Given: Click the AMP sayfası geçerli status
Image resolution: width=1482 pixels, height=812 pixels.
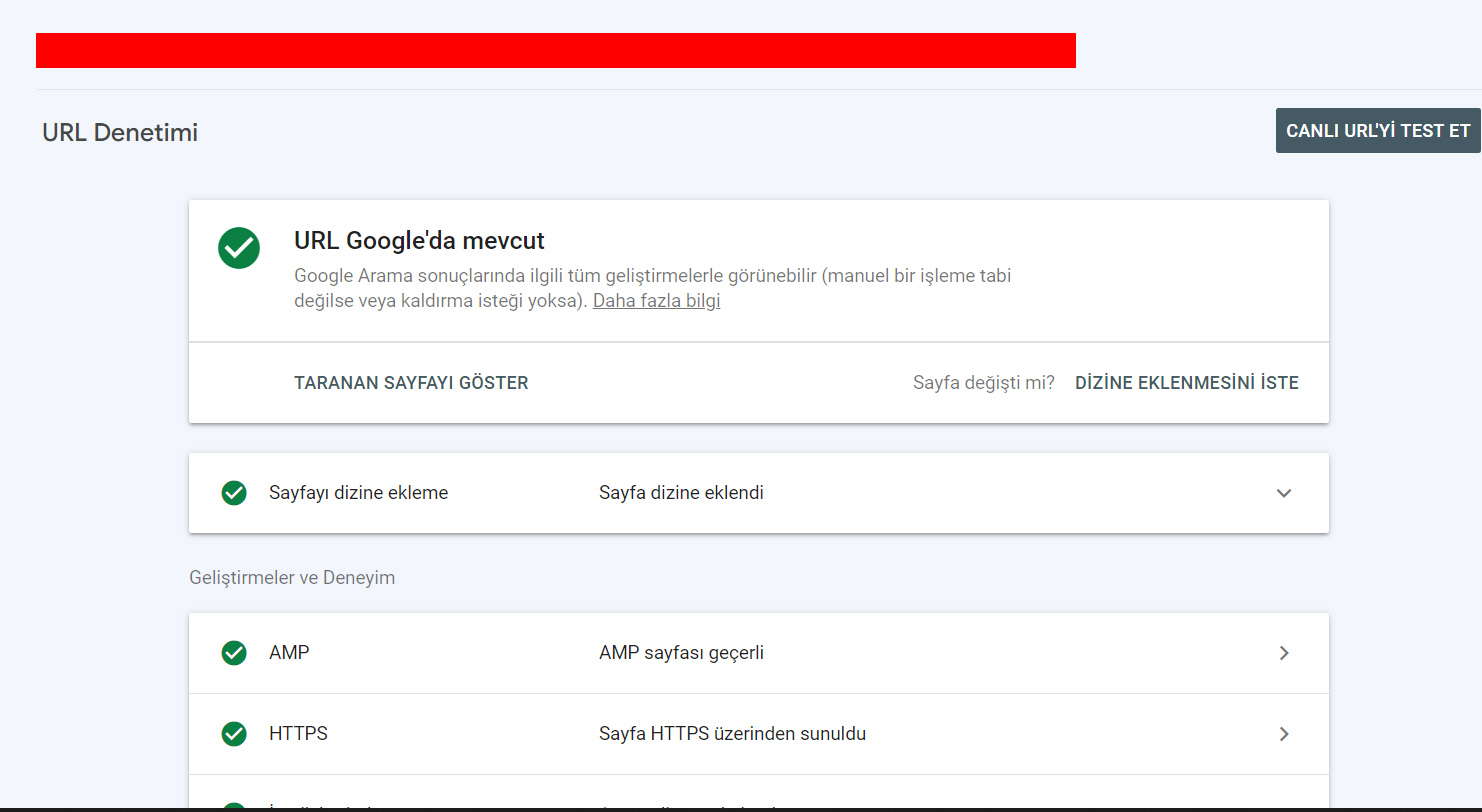Looking at the screenshot, I should tap(681, 653).
